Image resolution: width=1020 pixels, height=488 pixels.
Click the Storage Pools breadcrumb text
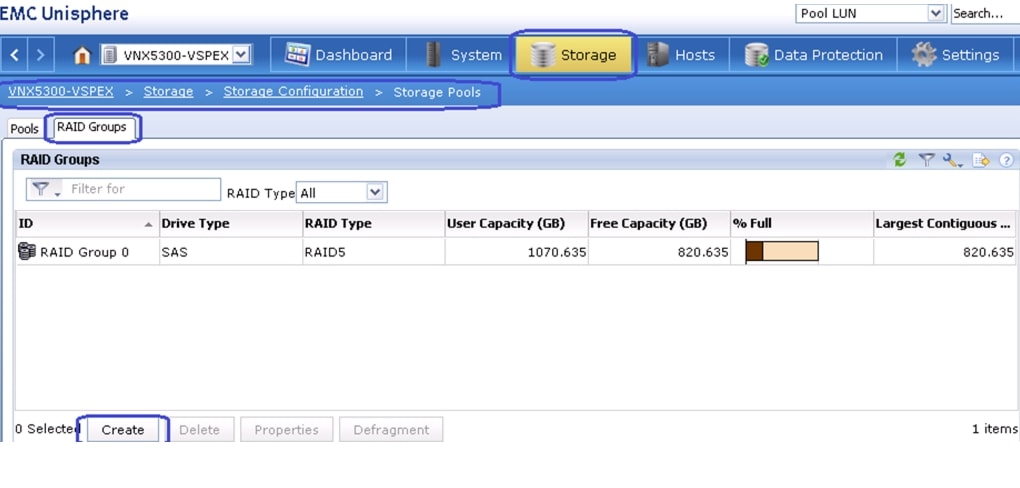(x=437, y=92)
